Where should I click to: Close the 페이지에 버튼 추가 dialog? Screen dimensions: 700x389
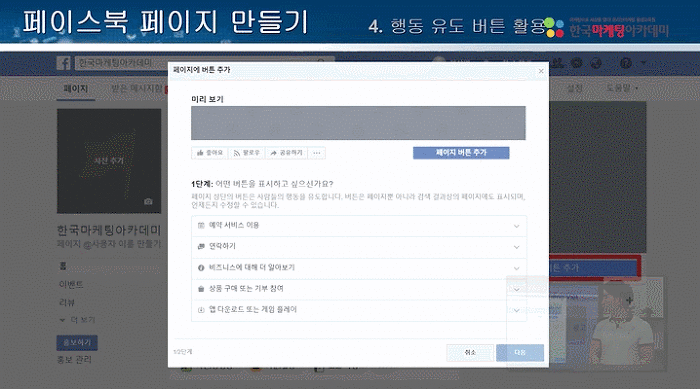[x=541, y=71]
